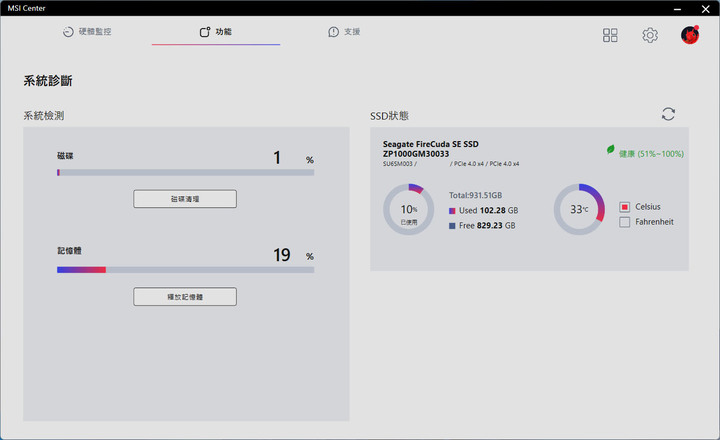This screenshot has height=440, width=720.
Task: Open settings via the gear icon
Action: click(x=650, y=35)
